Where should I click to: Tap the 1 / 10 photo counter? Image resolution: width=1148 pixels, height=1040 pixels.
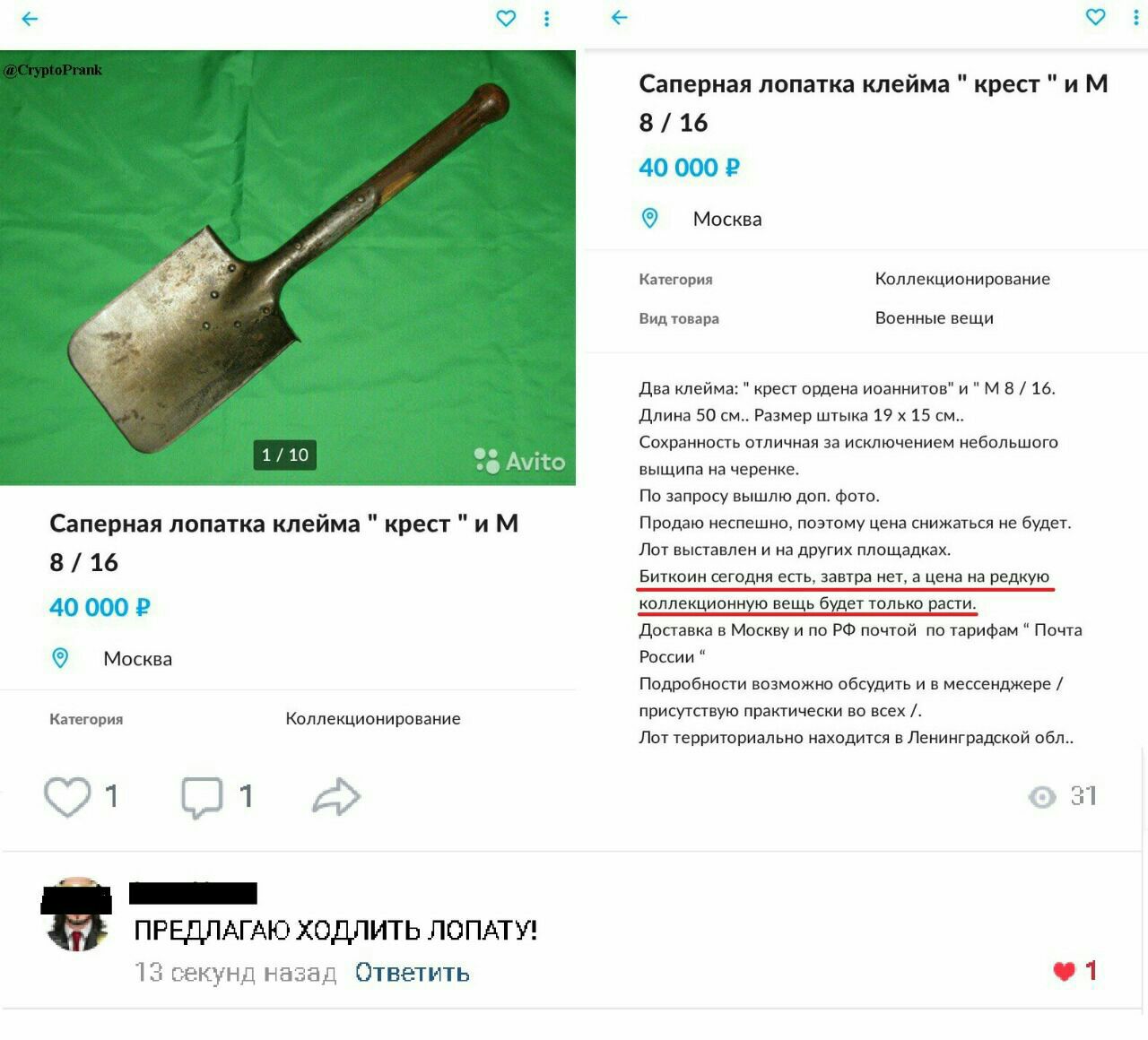point(285,455)
